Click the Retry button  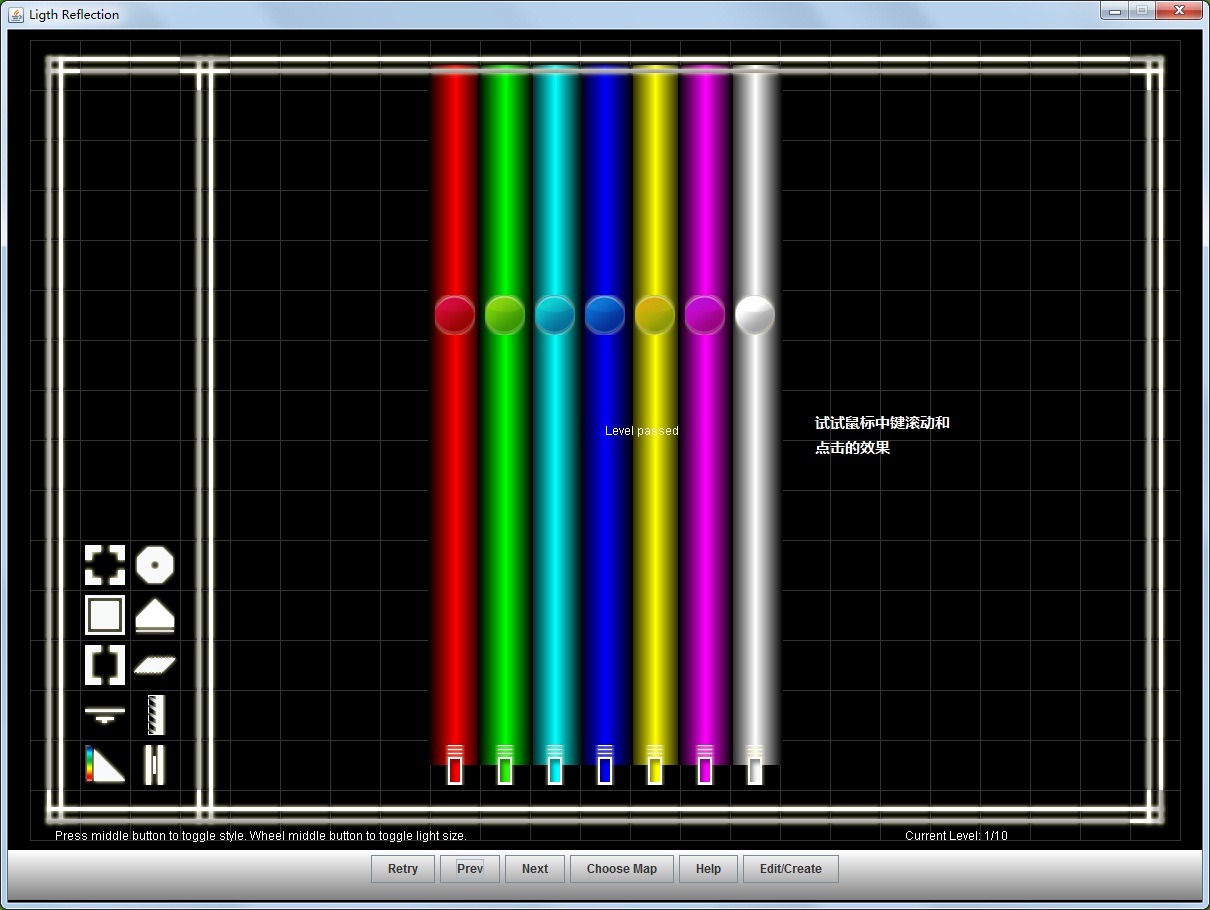tap(403, 869)
